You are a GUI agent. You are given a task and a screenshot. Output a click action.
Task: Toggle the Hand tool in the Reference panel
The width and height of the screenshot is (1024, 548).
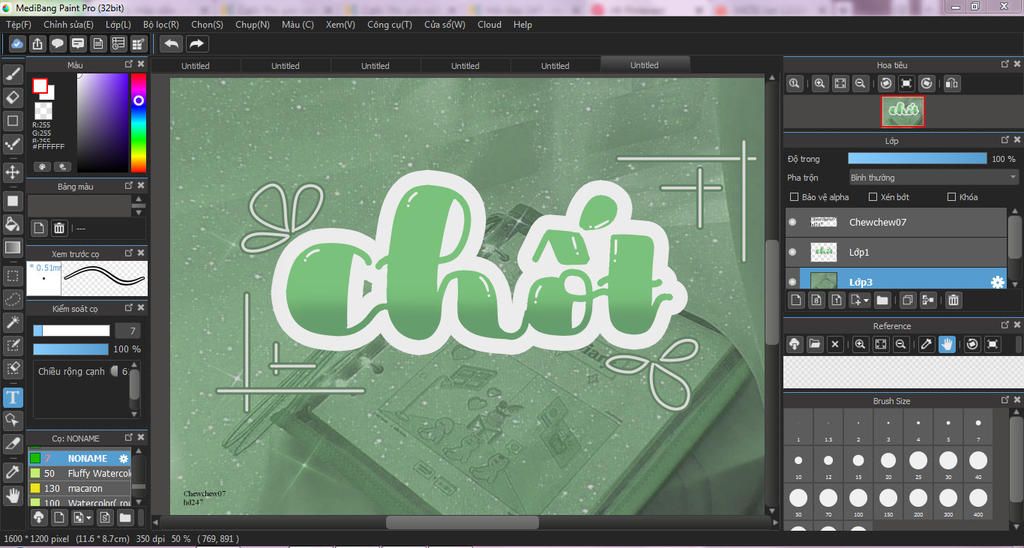tap(947, 344)
